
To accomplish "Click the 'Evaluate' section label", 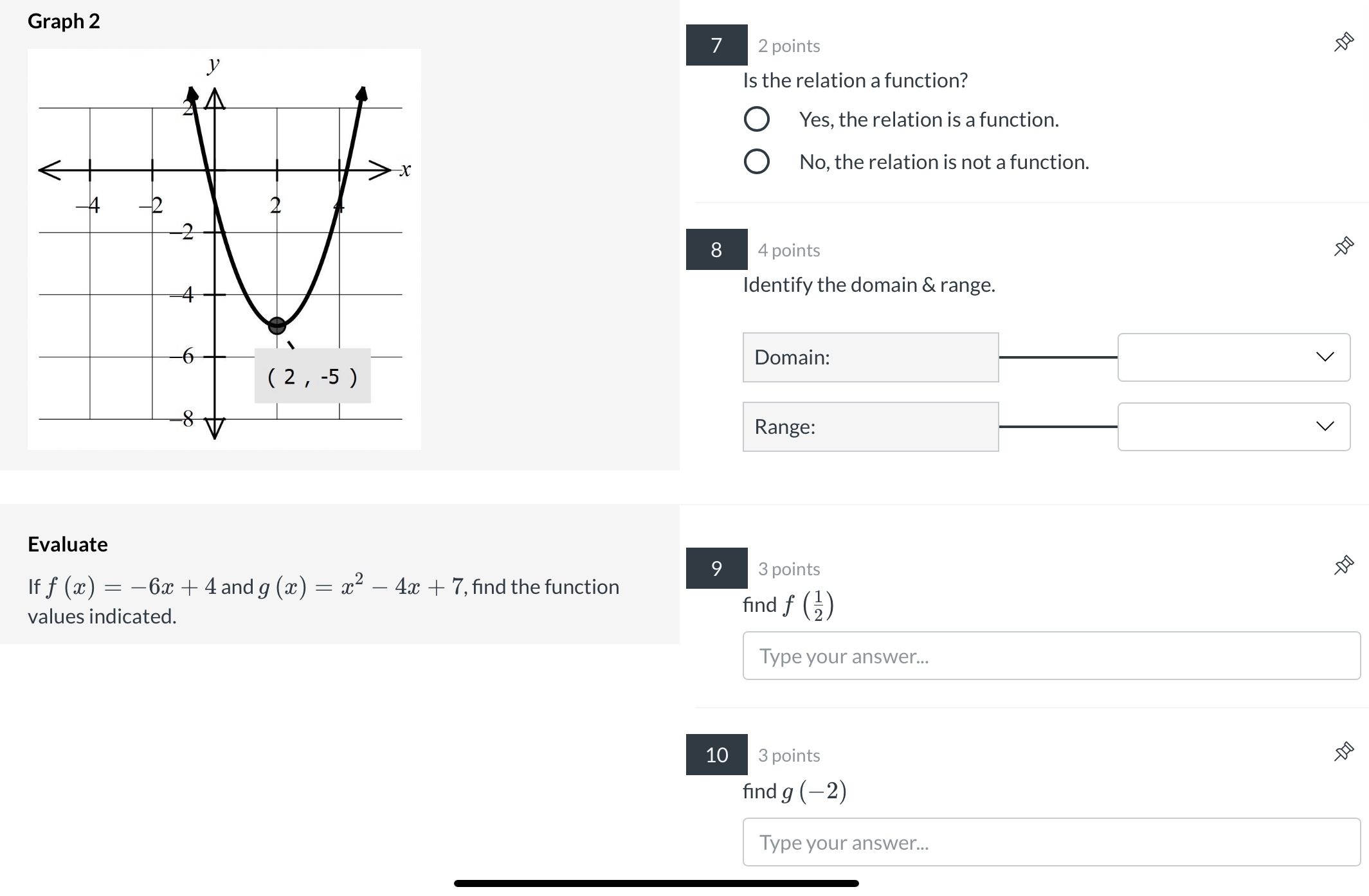I will click(x=67, y=544).
